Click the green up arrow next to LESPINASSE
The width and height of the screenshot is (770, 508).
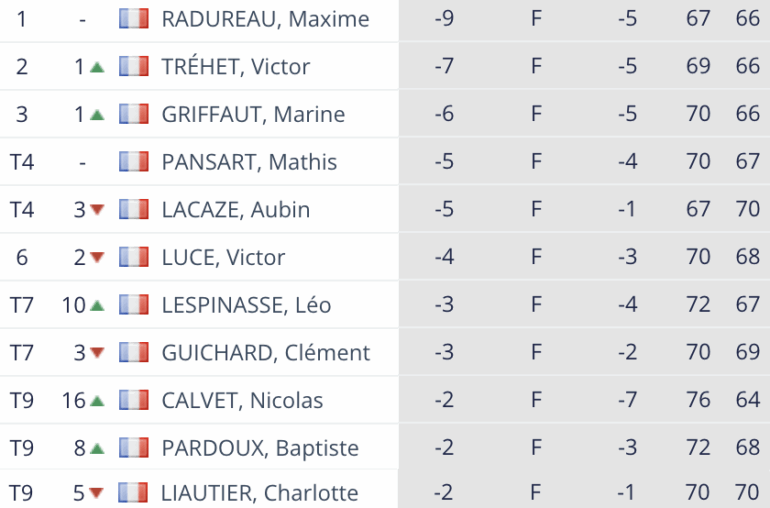click(97, 305)
